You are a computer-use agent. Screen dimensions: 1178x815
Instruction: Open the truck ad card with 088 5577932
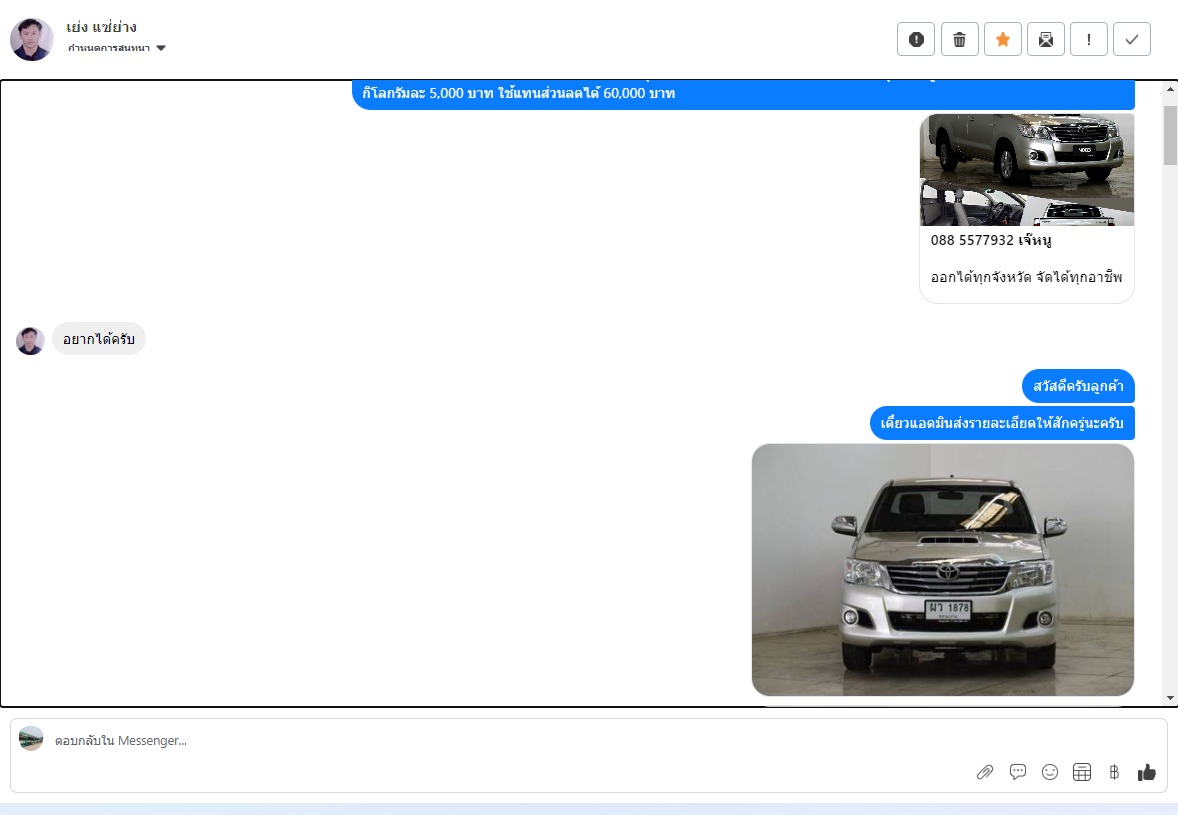1026,207
